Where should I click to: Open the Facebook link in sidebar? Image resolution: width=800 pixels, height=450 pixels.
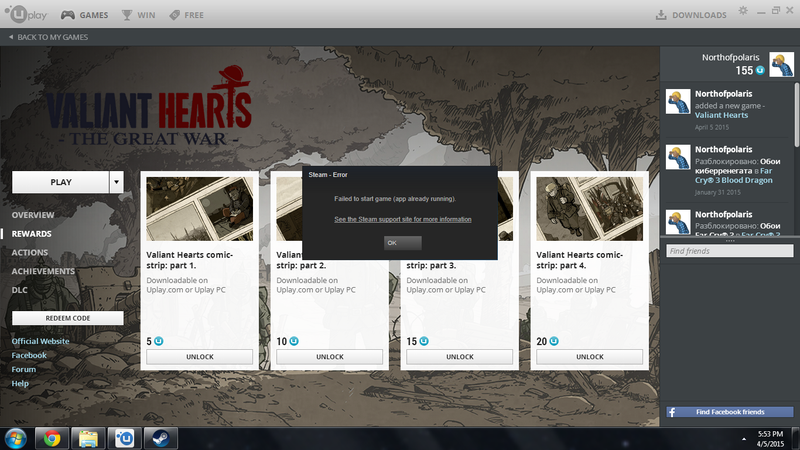[x=29, y=355]
